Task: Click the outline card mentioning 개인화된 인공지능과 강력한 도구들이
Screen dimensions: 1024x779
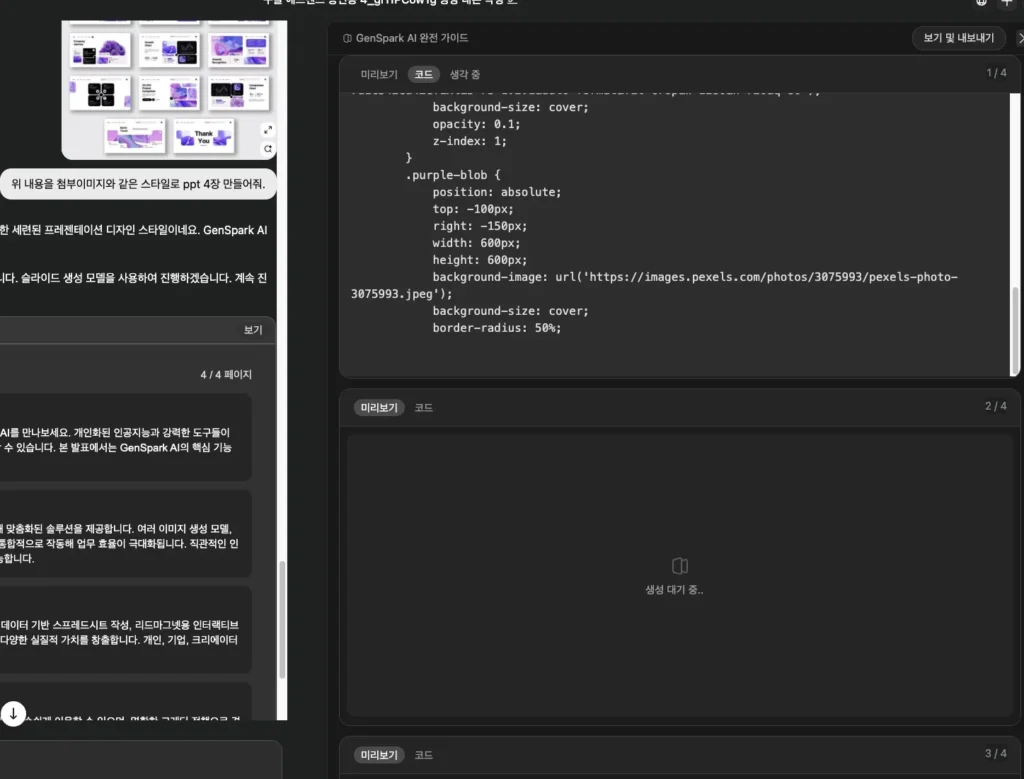Action: coord(125,438)
